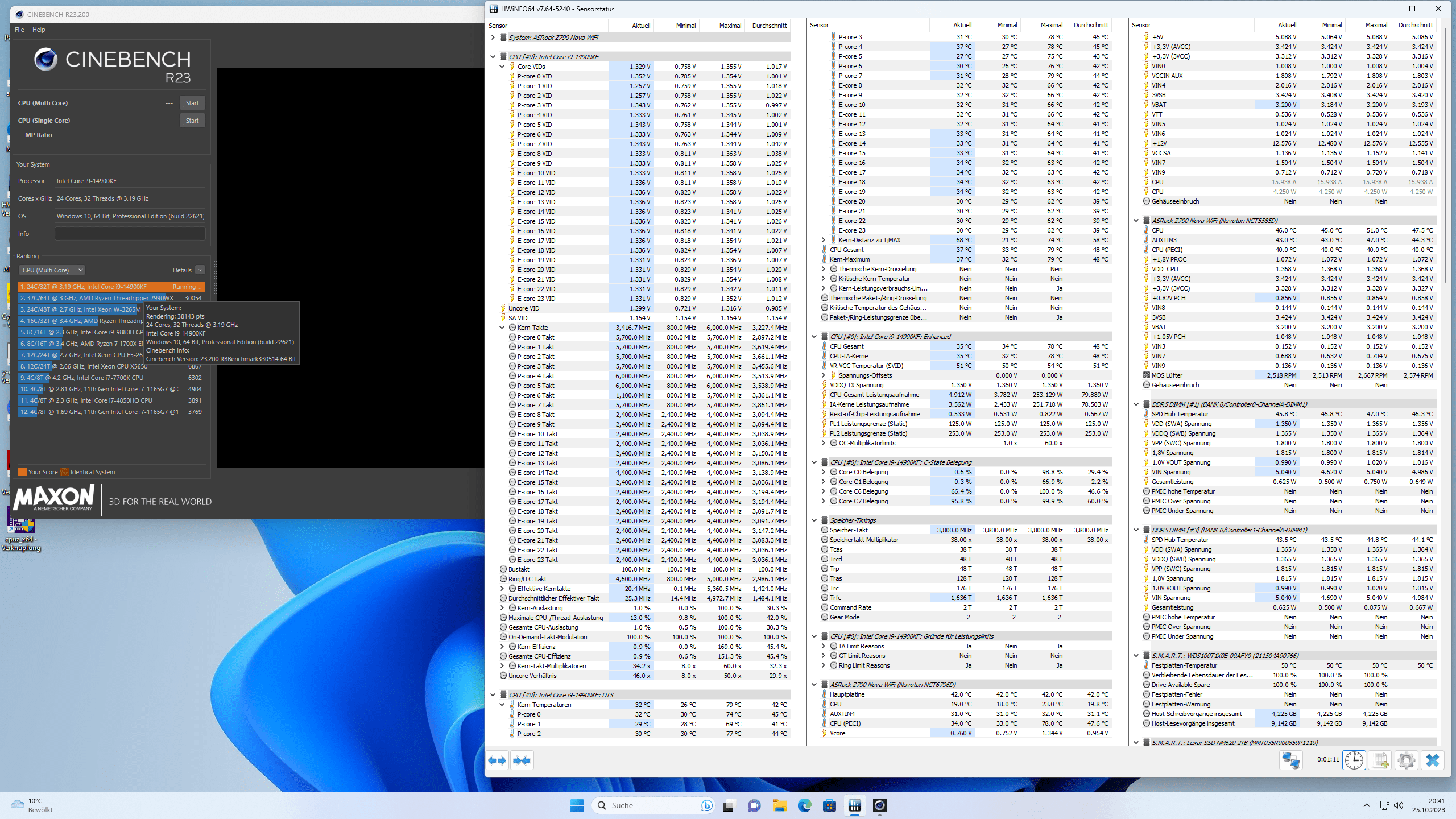1456x819 pixels.
Task: Select ranking entry Intel Core i7-7700K CPU
Action: pos(111,378)
